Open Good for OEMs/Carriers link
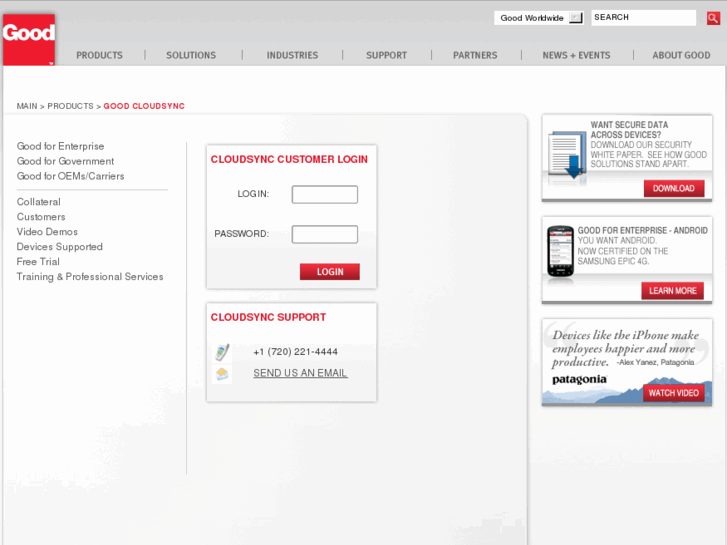Screen dimensions: 727x545 70,176
